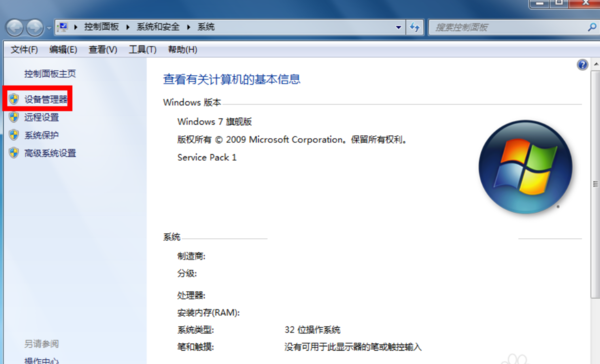Go back with the Back arrow button

(15, 28)
